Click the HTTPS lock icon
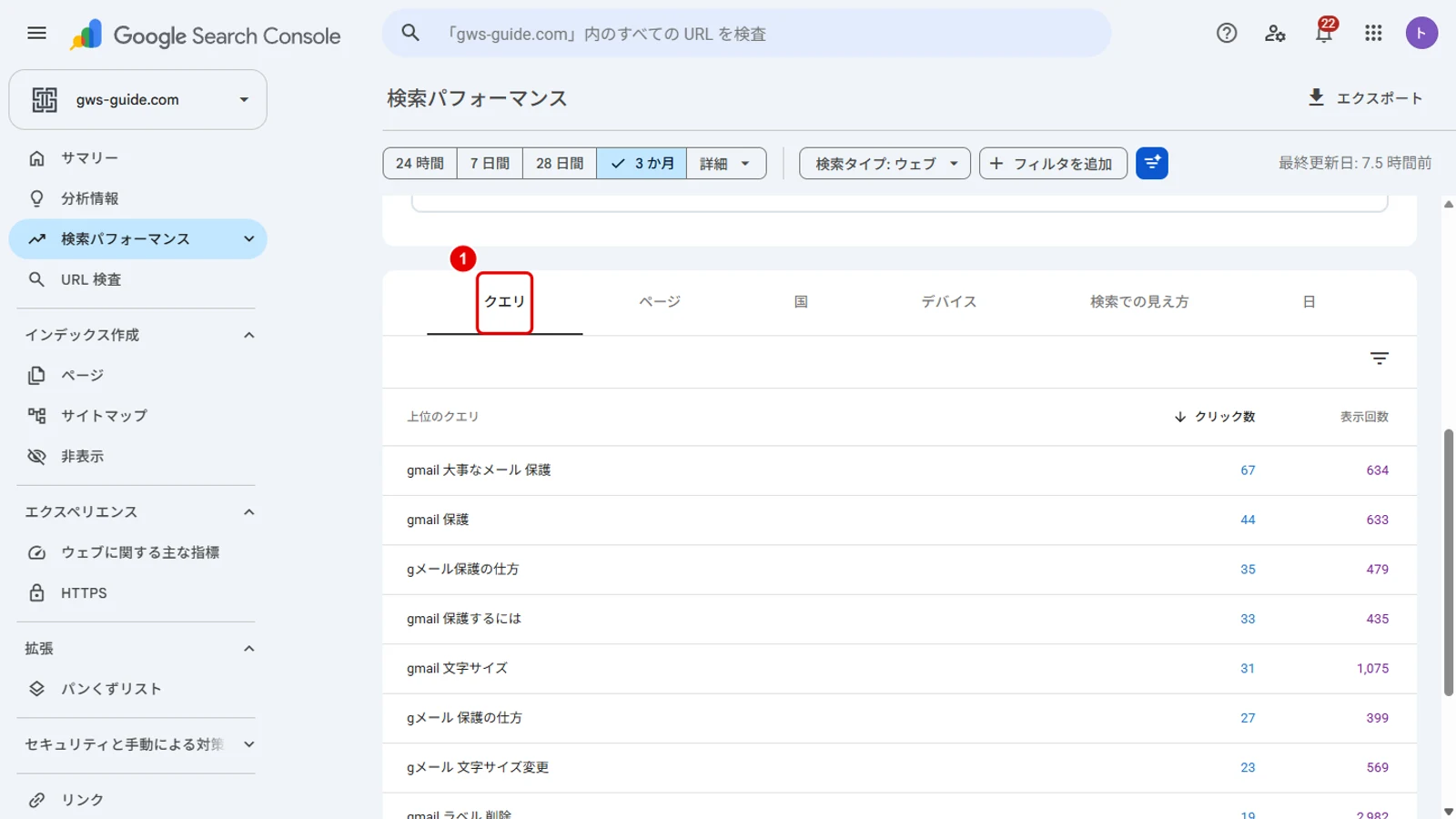Viewport: 1456px width, 819px height. click(x=36, y=592)
